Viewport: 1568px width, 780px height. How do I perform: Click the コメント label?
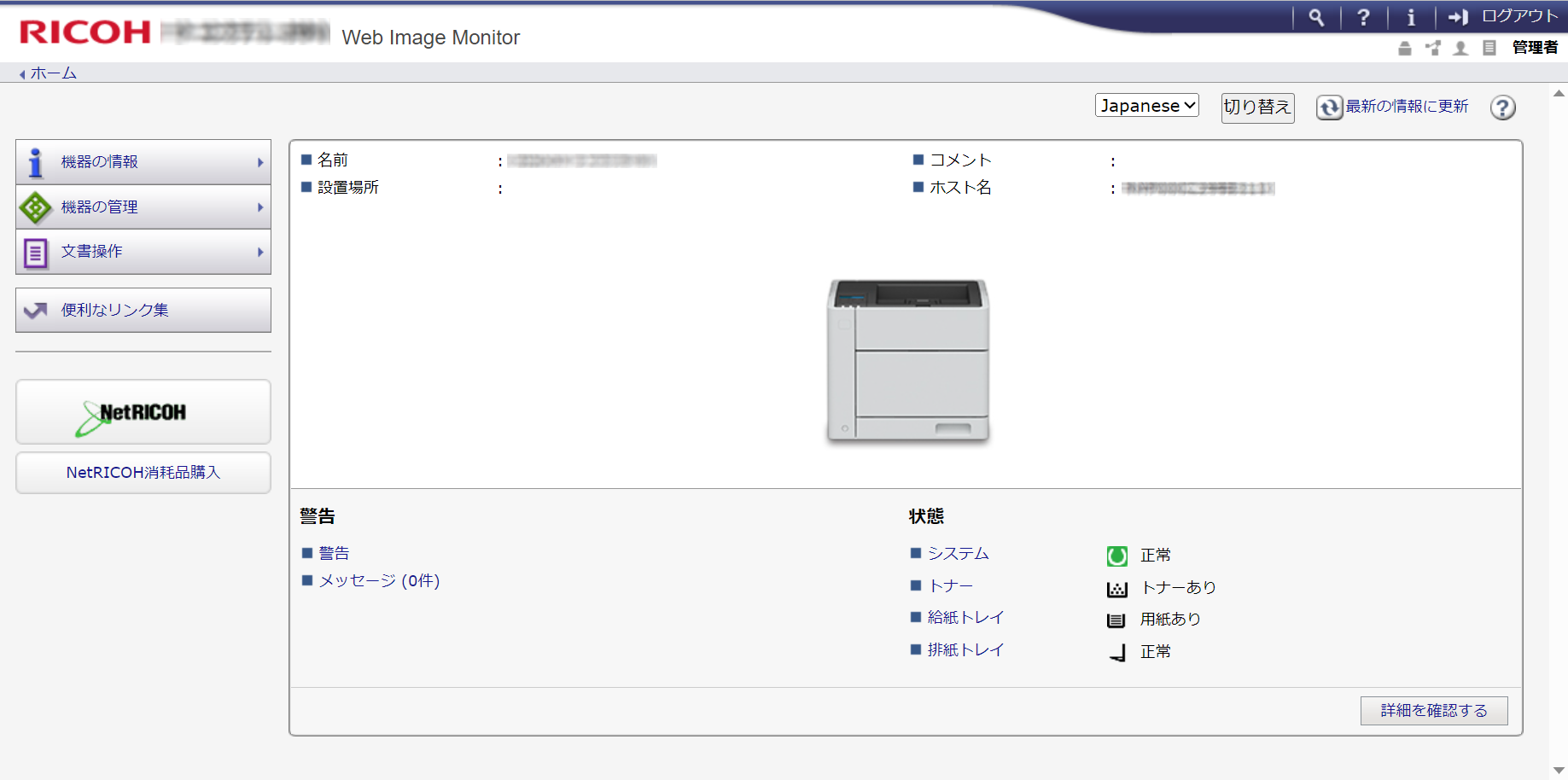960,160
